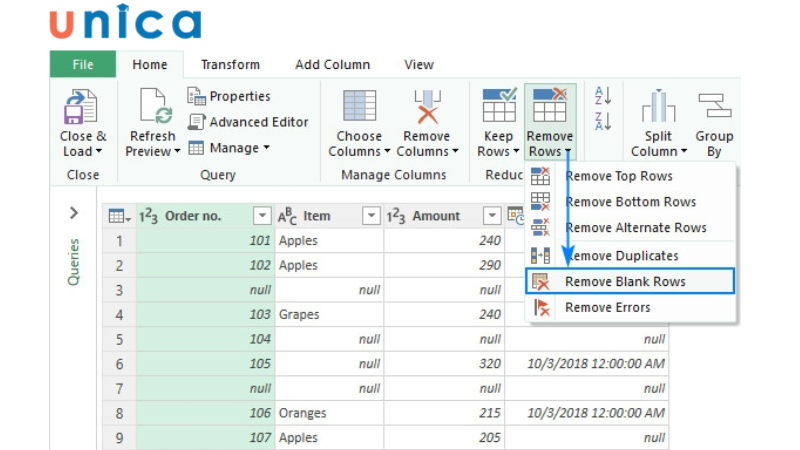Click the Split Column icon
Image resolution: width=800 pixels, height=450 pixels.
click(658, 107)
